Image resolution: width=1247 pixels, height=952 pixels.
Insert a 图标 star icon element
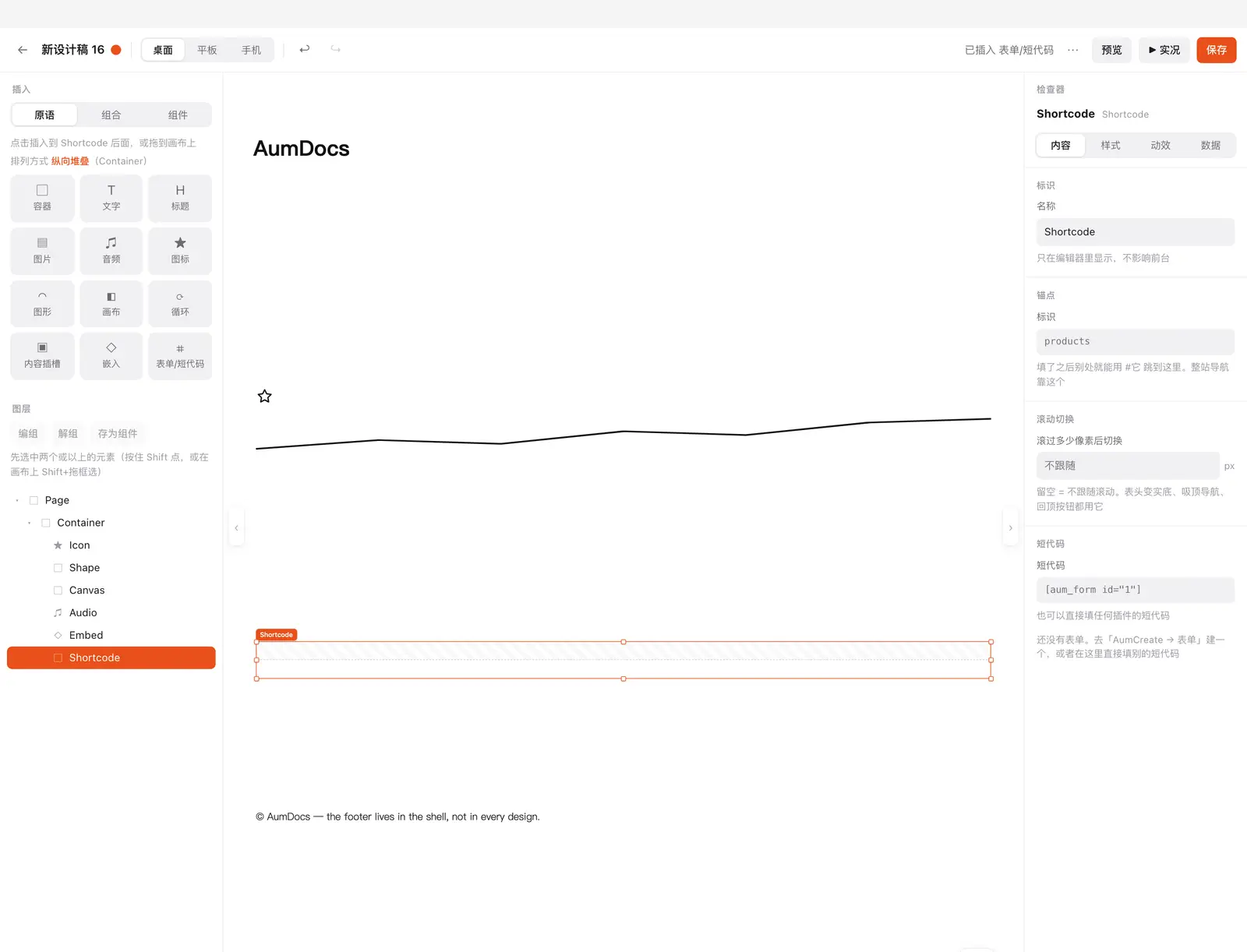coord(180,251)
